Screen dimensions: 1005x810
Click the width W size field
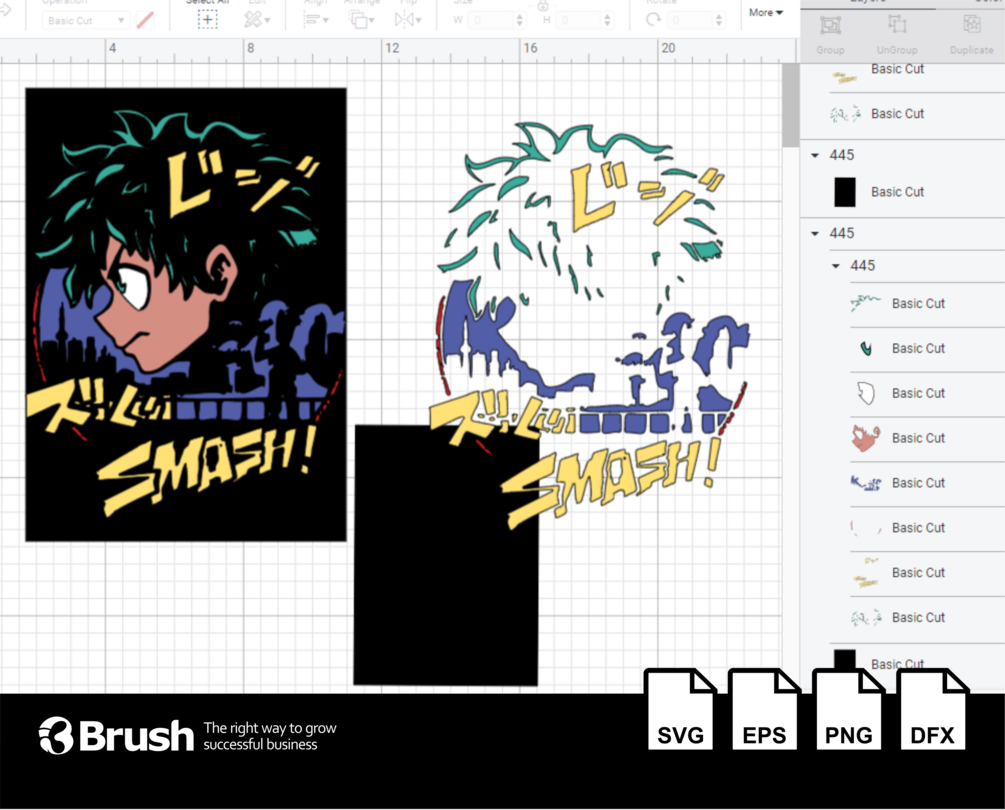[491, 21]
